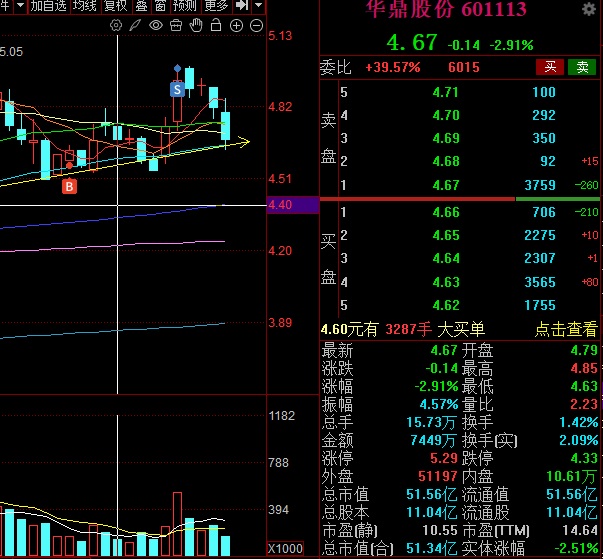Screen dimensions: 603x559
Task: Select sell level 3 price 4.69
Action: [446, 138]
